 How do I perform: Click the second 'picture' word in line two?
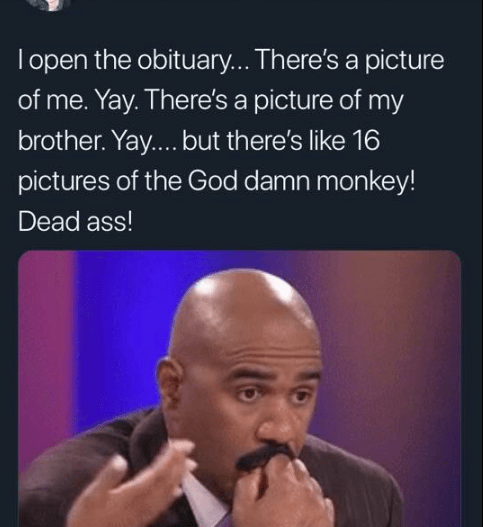click(292, 101)
